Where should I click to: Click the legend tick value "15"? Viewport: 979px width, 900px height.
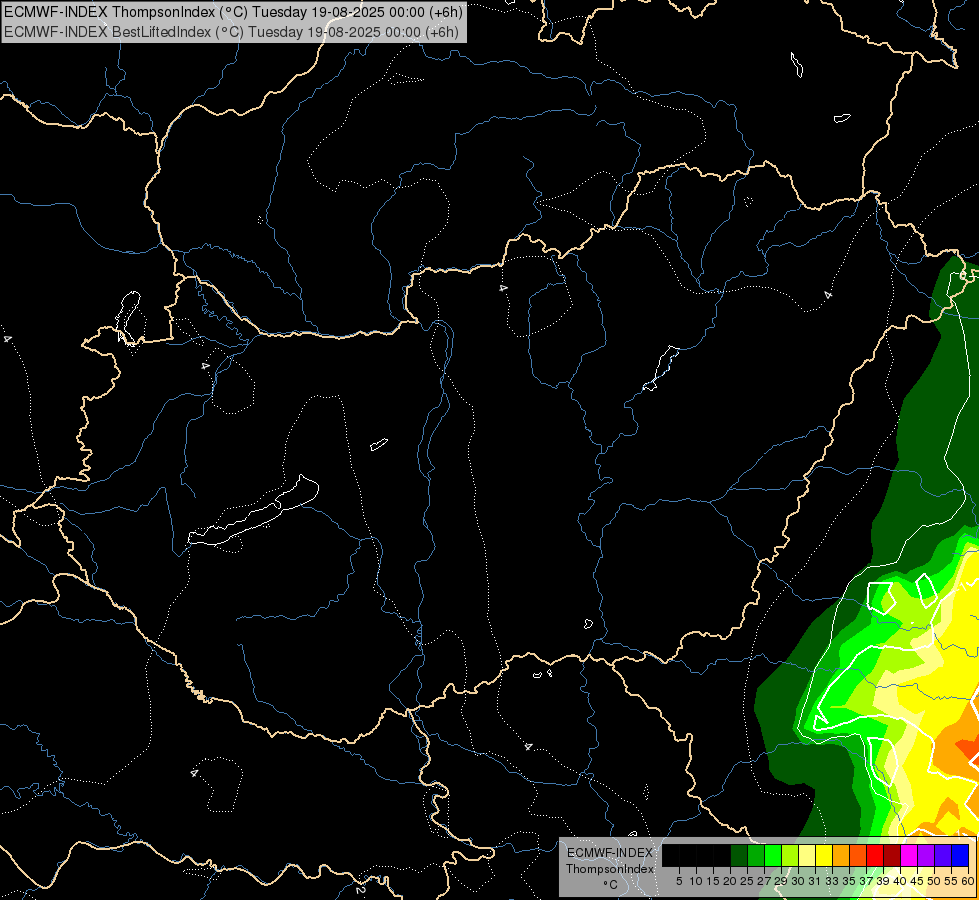pos(713,881)
